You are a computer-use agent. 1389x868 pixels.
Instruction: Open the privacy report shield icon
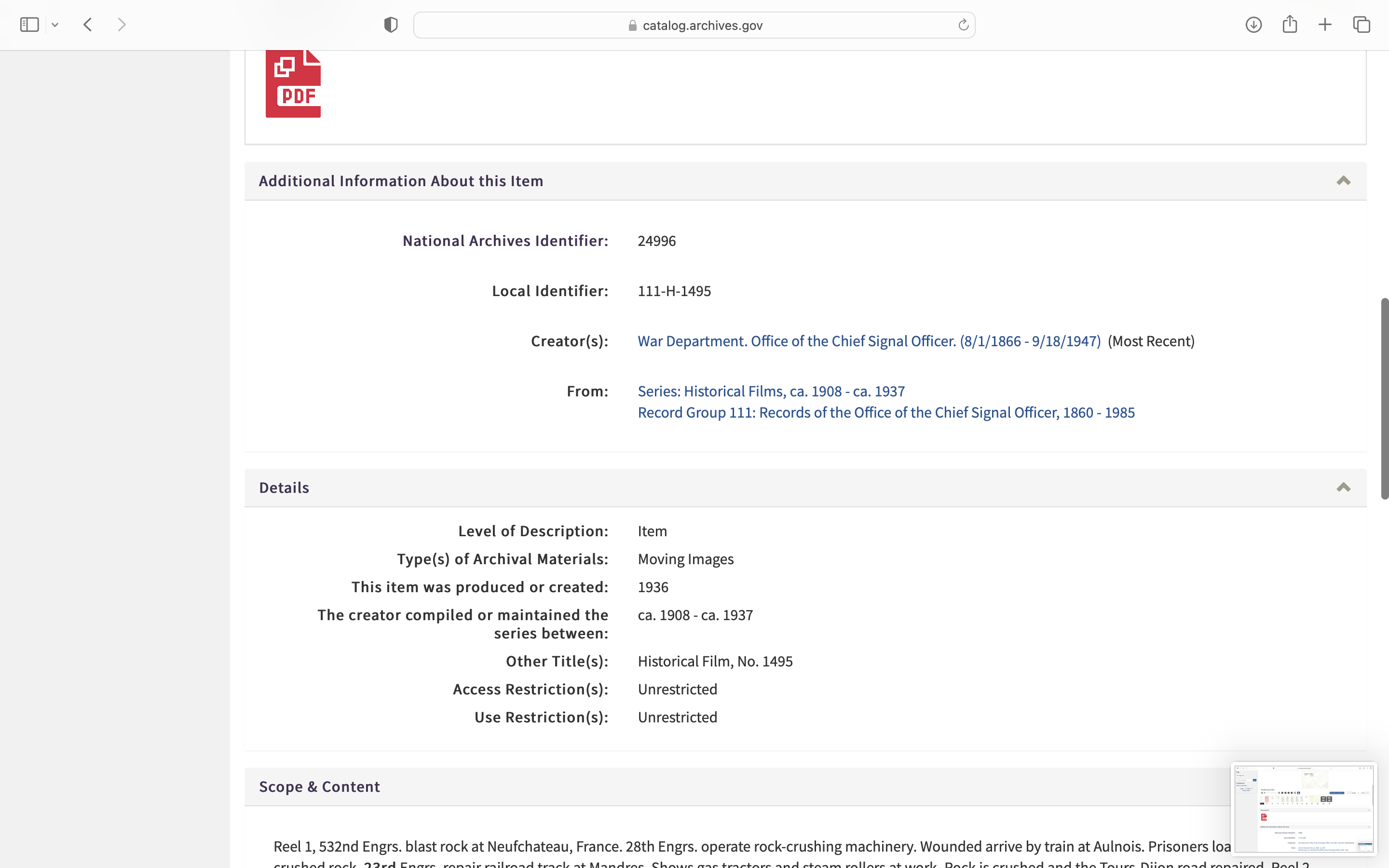390,25
